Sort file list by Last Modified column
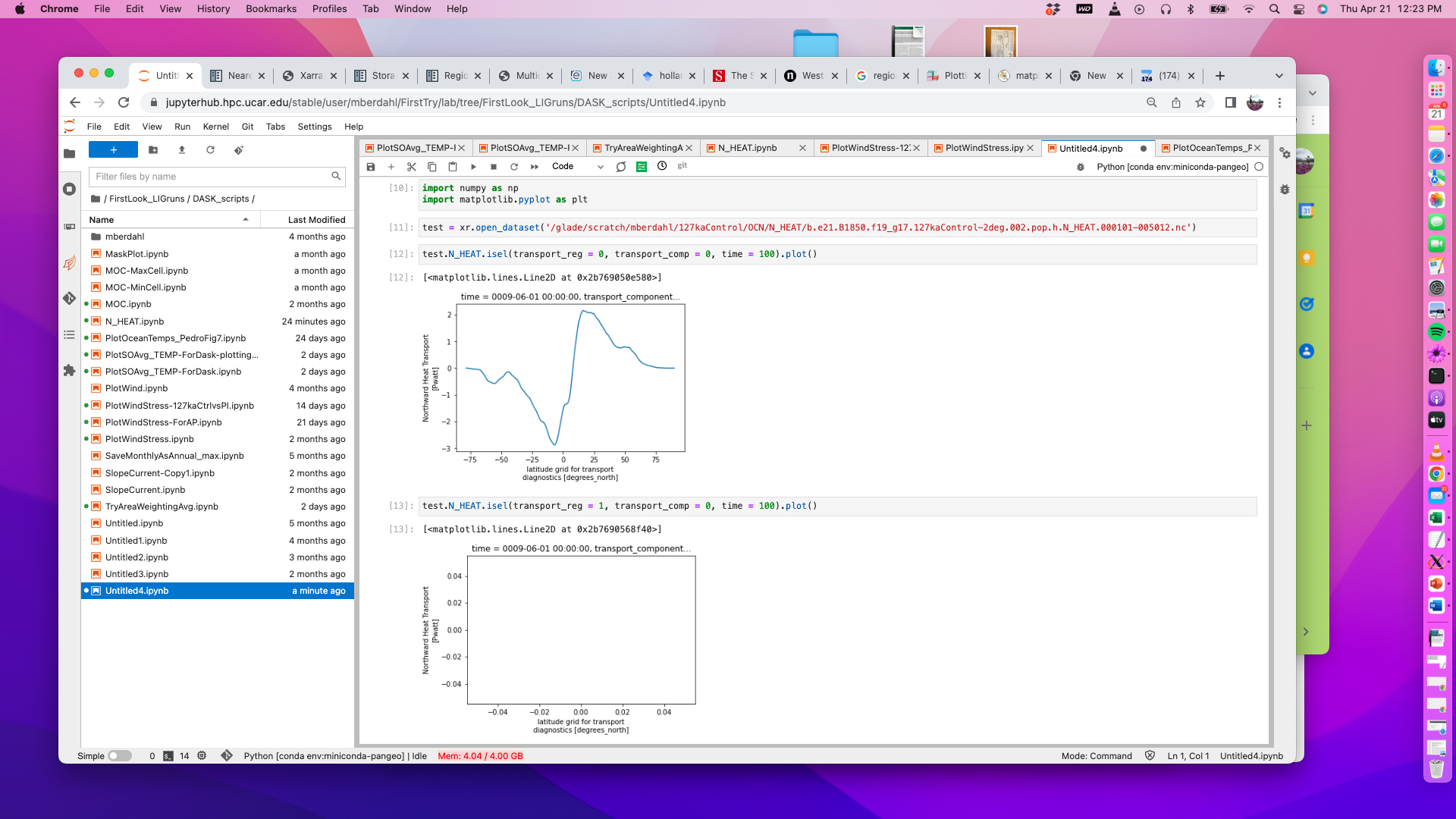The height and width of the screenshot is (819, 1456). [308, 220]
